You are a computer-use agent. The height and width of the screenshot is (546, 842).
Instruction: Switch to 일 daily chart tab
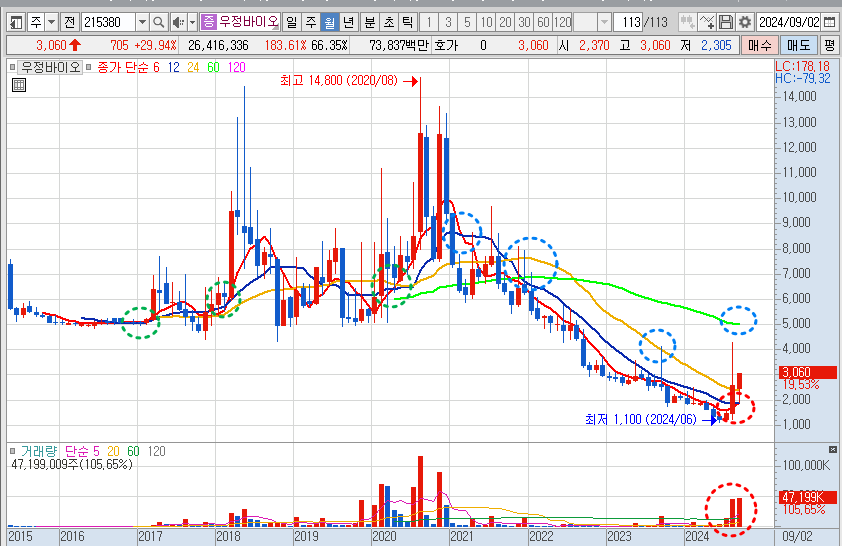(291, 22)
